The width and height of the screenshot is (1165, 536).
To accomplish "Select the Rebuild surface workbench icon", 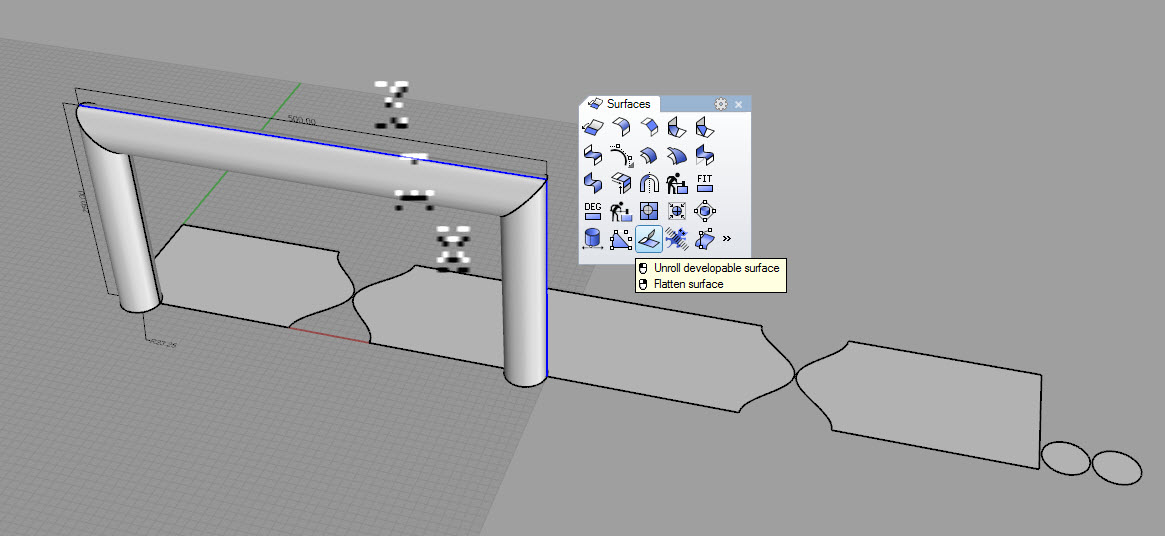I will coord(676,183).
